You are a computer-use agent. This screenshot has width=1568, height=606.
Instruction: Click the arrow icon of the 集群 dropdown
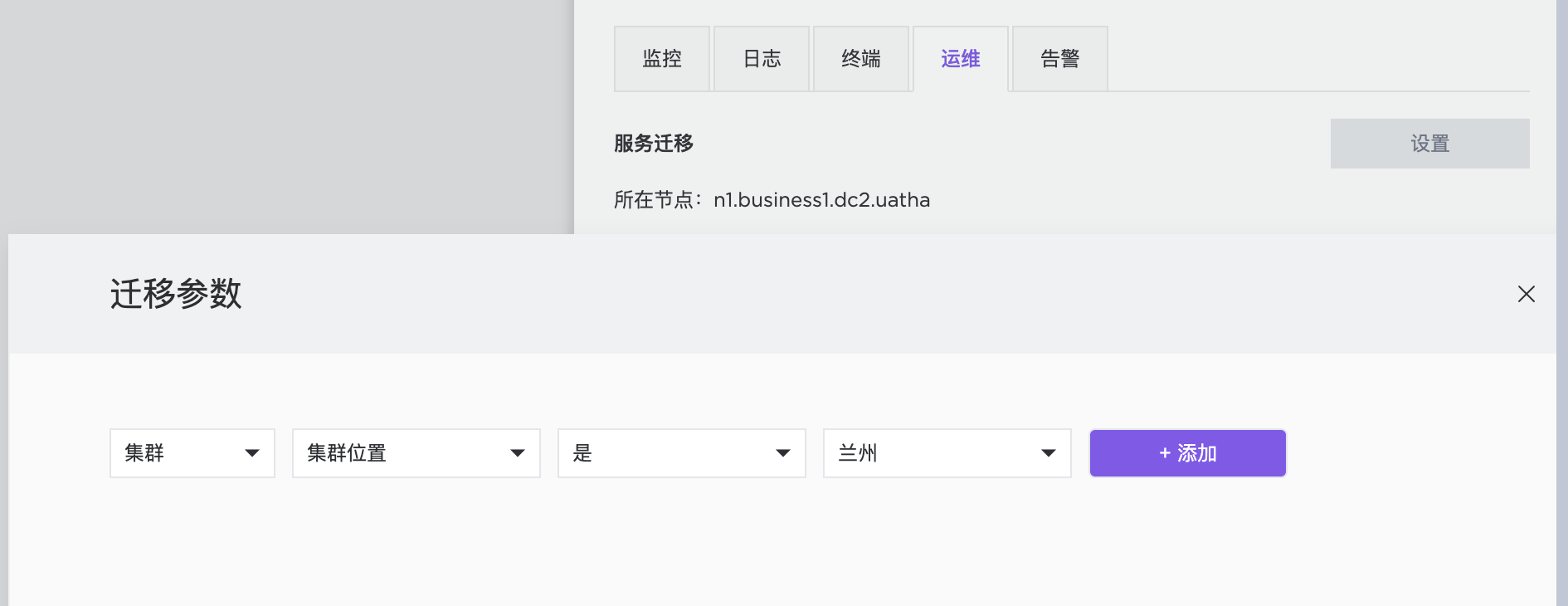point(252,453)
